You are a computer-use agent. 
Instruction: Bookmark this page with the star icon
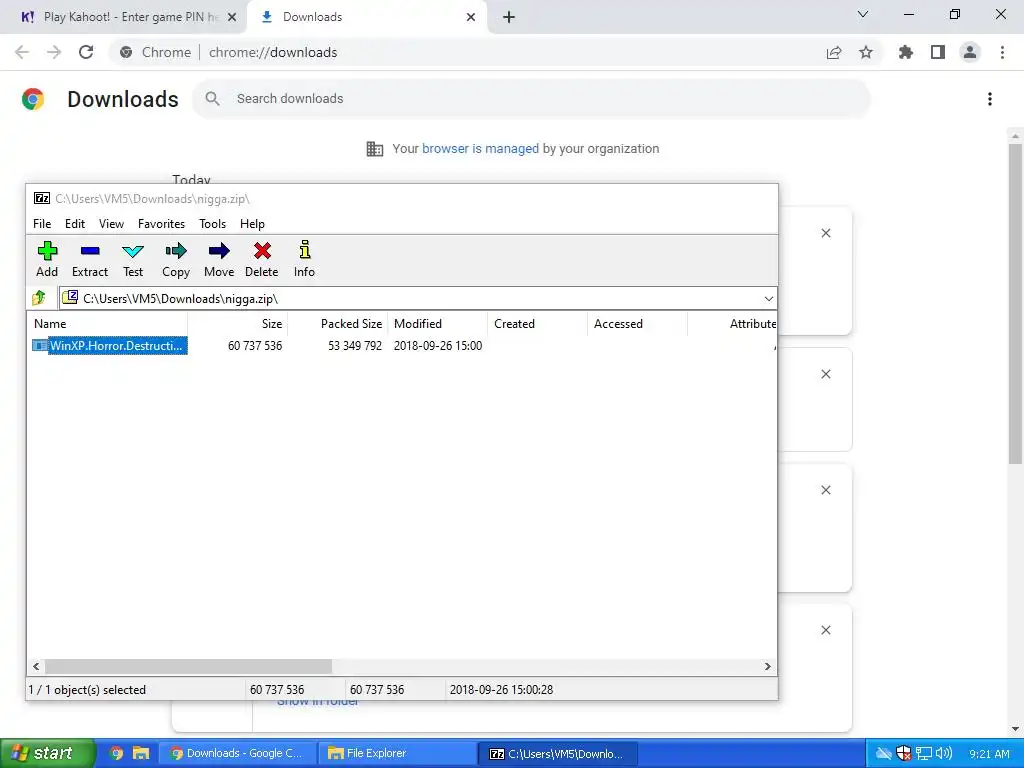pyautogui.click(x=866, y=52)
